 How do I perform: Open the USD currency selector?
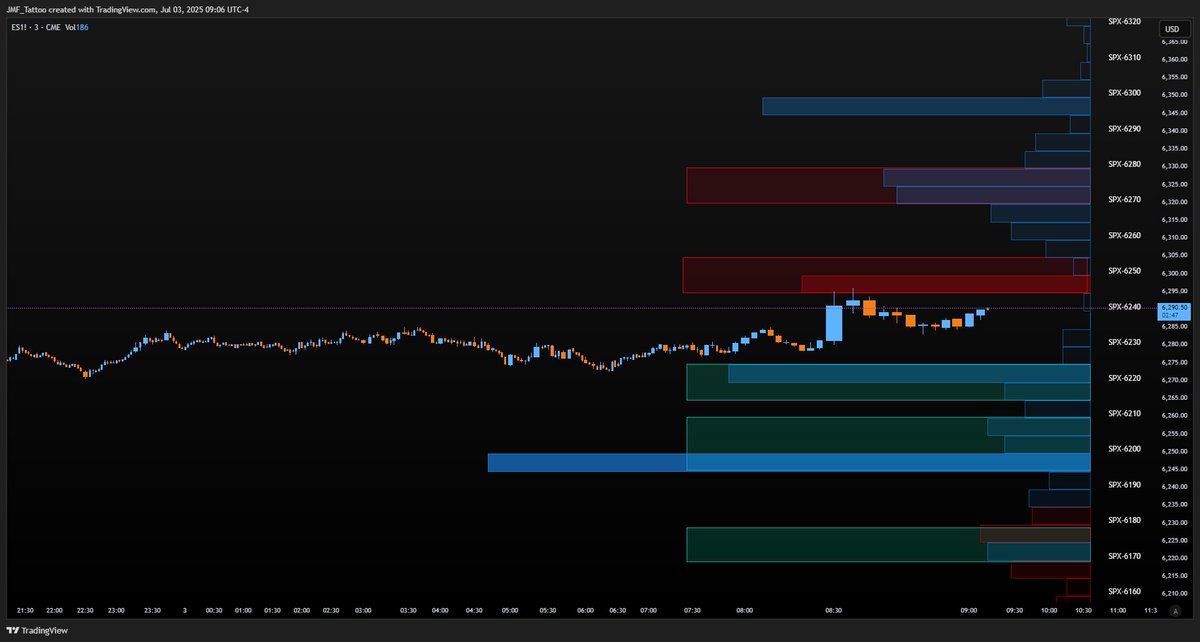(1172, 29)
